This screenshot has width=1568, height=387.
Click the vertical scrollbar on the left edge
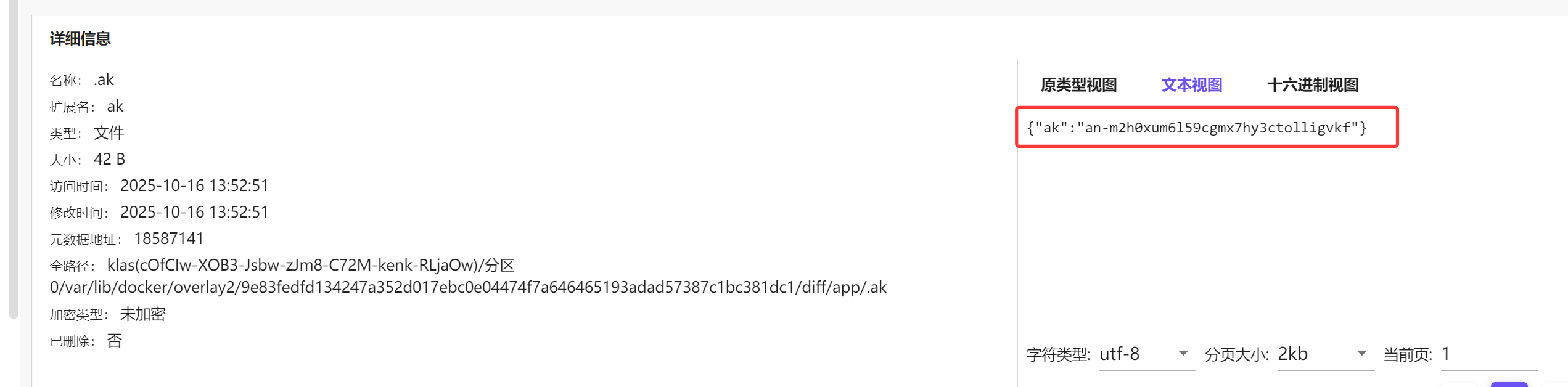tap(14, 160)
